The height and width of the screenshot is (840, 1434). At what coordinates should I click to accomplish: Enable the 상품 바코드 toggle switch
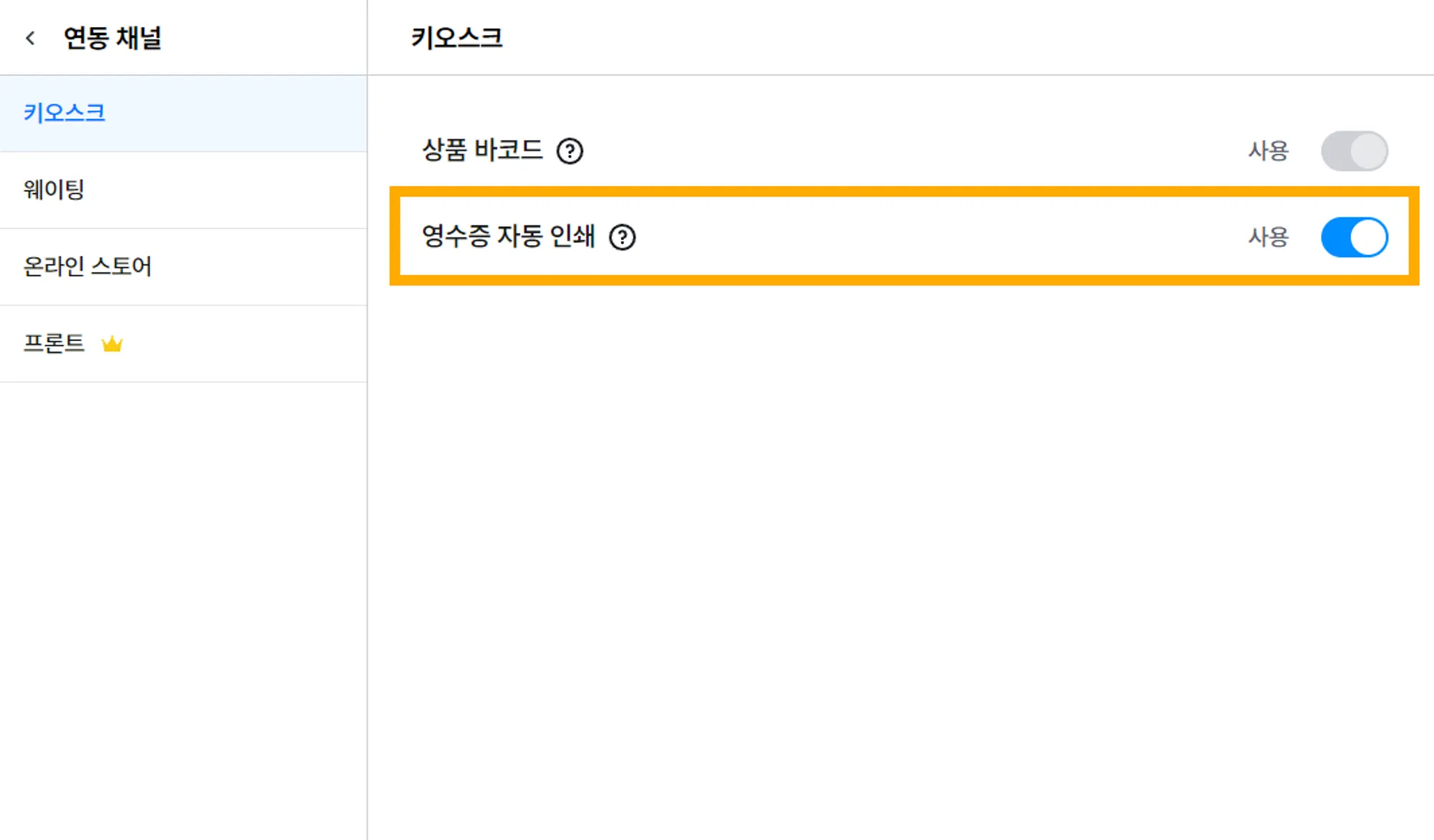[x=1354, y=151]
